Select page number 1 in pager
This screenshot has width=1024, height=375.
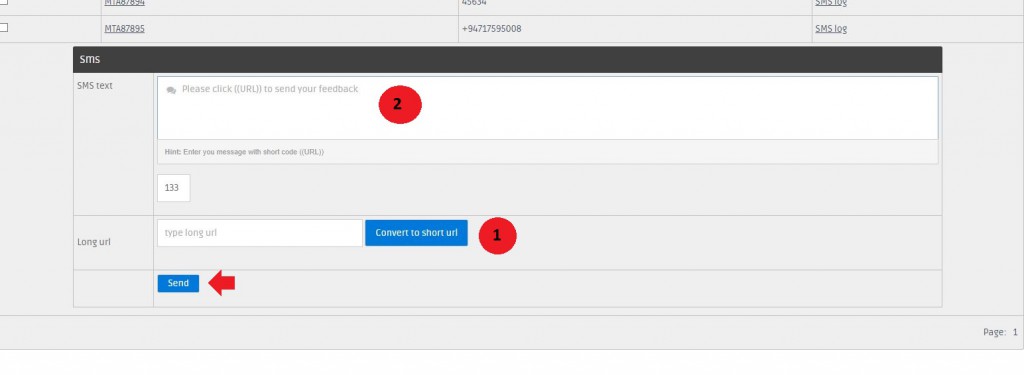[1015, 332]
